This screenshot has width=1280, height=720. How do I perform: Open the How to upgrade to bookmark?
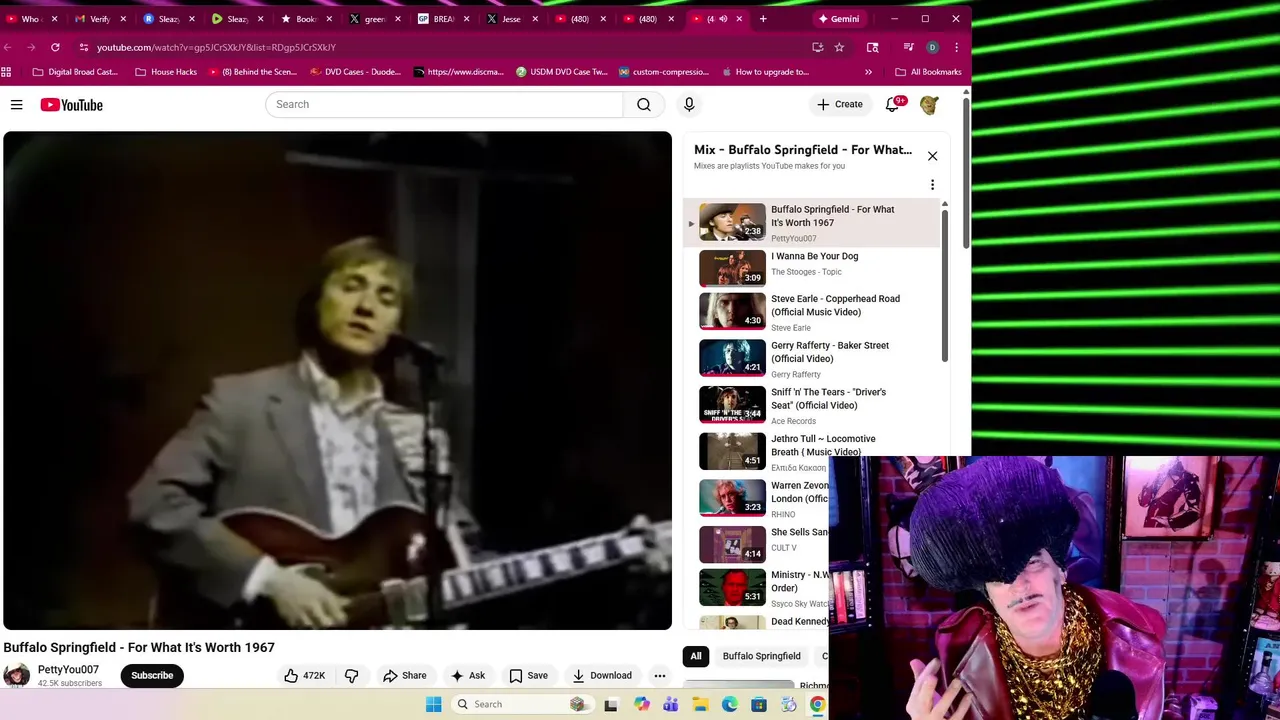coord(765,72)
